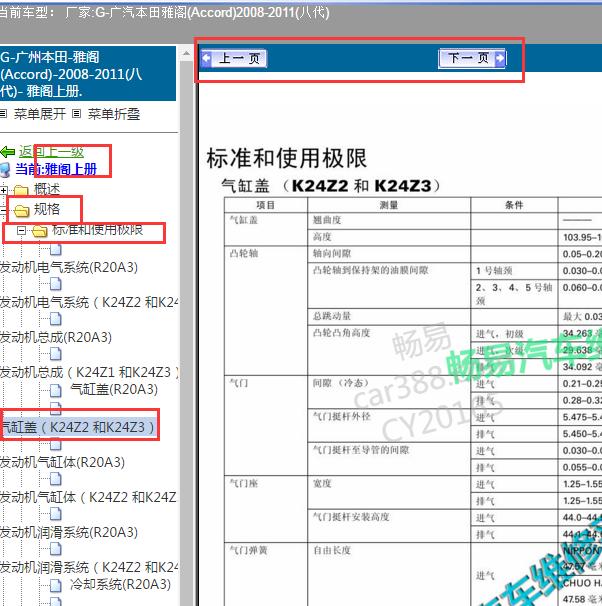Open 发动机气缸体(R20A3) in the tree
This screenshot has width=602, height=606.
click(62, 462)
